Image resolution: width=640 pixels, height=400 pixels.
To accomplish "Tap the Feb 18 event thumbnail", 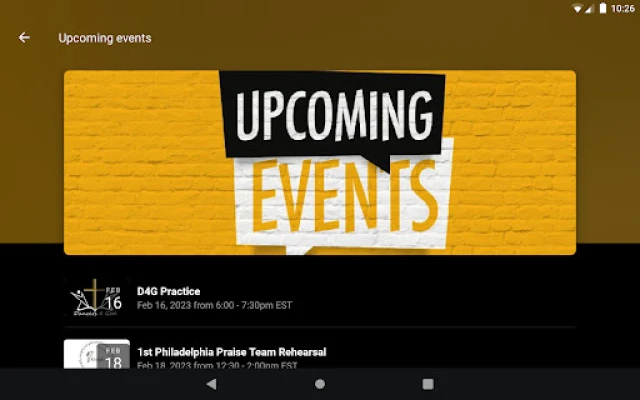I will point(97,354).
